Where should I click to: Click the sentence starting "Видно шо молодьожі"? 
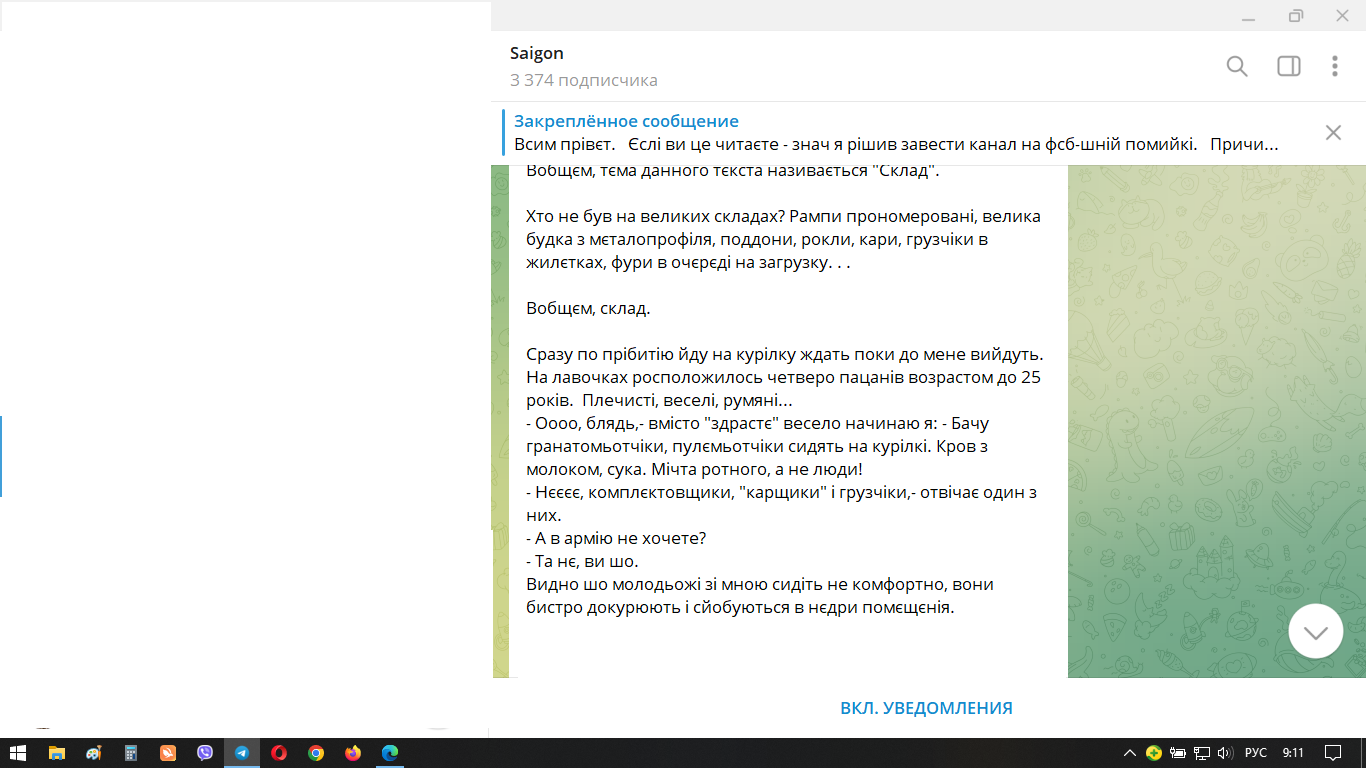click(x=760, y=595)
